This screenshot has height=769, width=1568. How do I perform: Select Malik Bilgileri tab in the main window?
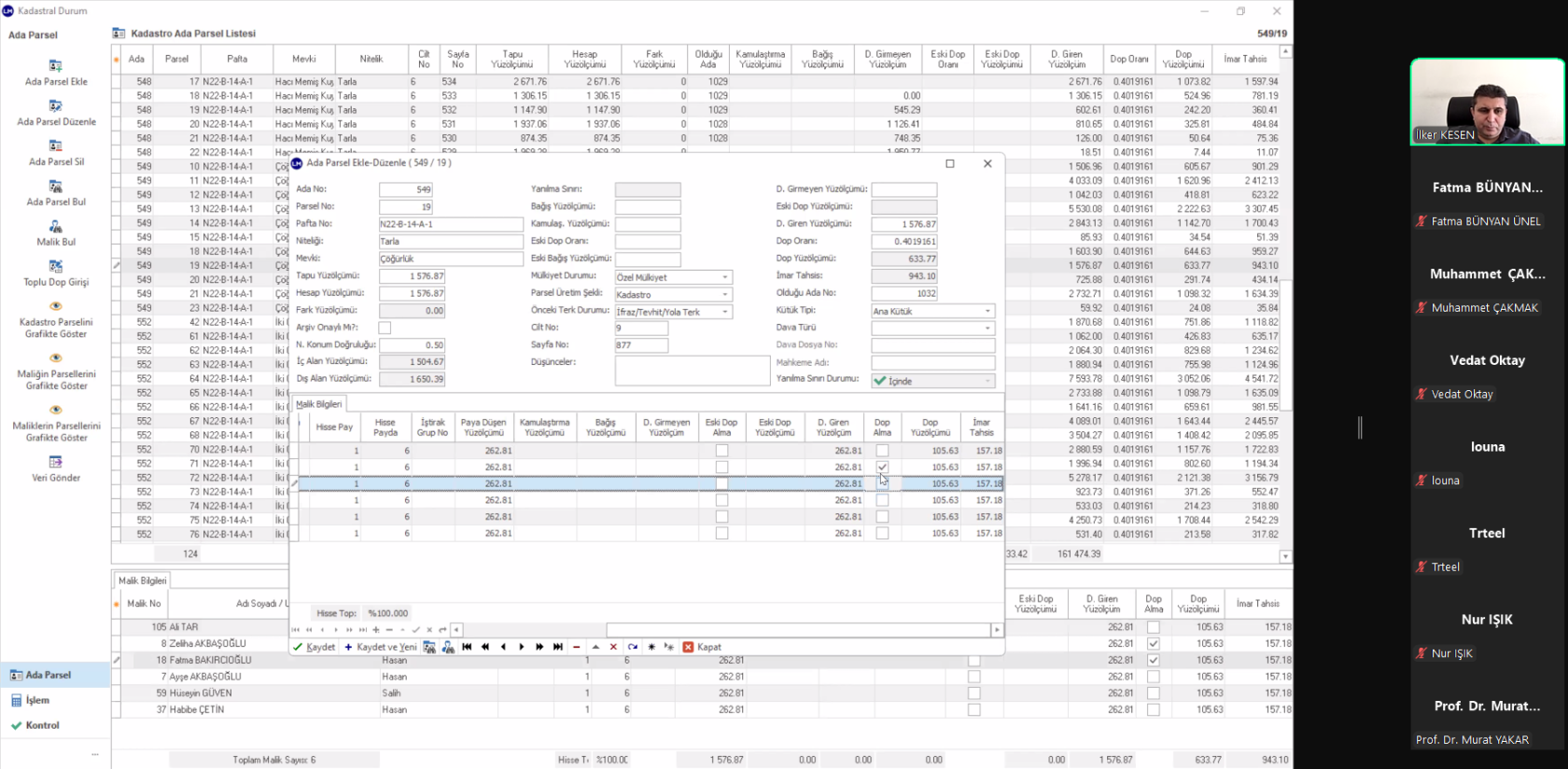pyautogui.click(x=142, y=580)
